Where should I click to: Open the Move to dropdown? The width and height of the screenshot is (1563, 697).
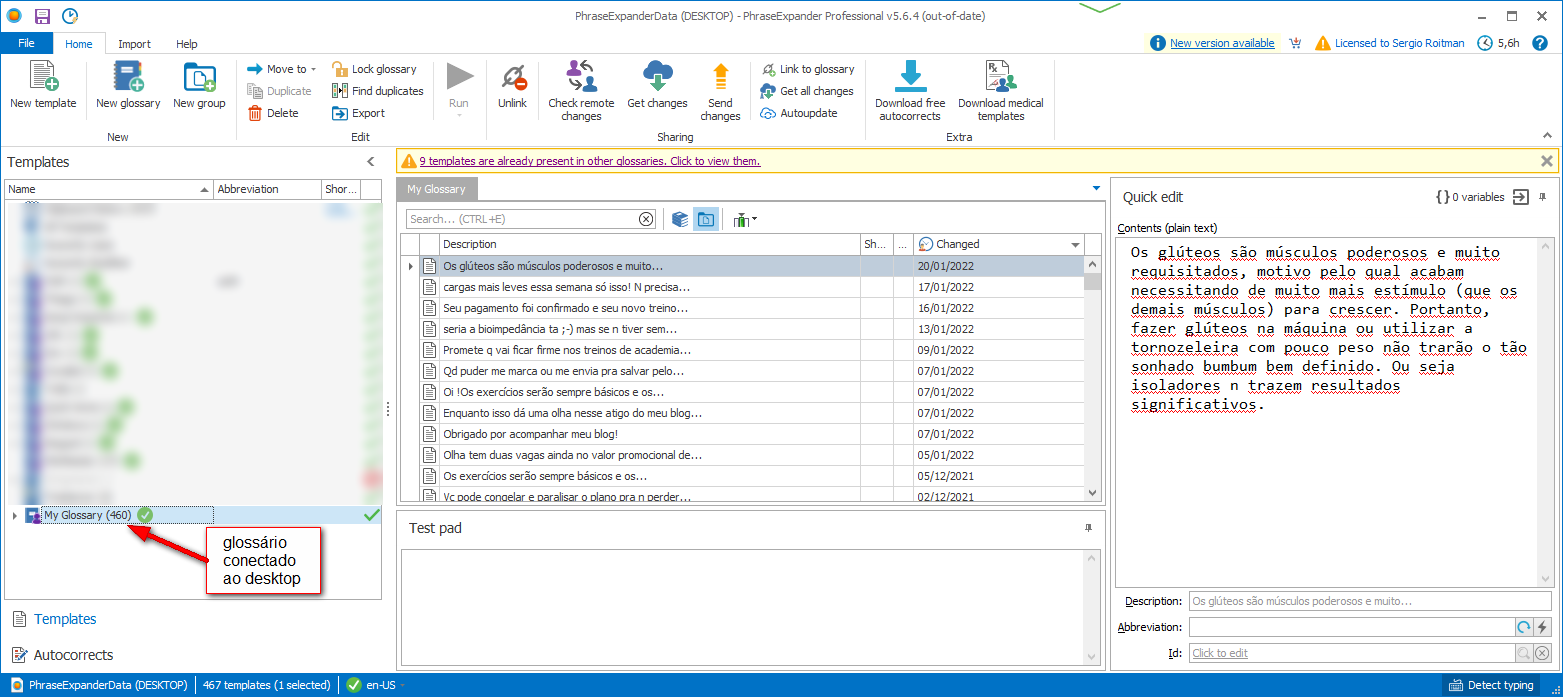click(282, 69)
